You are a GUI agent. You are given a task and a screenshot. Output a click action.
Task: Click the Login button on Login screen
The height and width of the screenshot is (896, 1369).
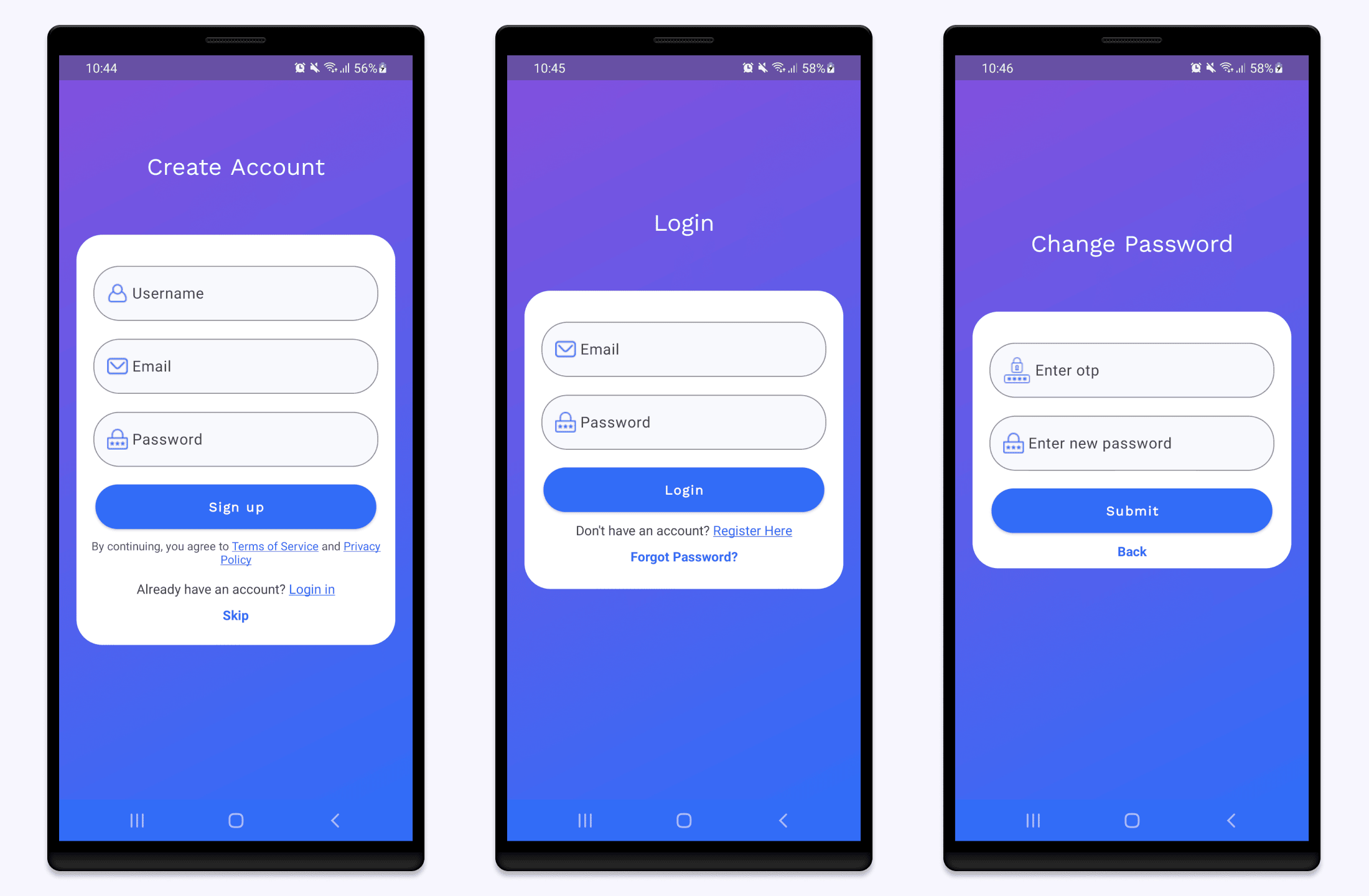(x=683, y=490)
